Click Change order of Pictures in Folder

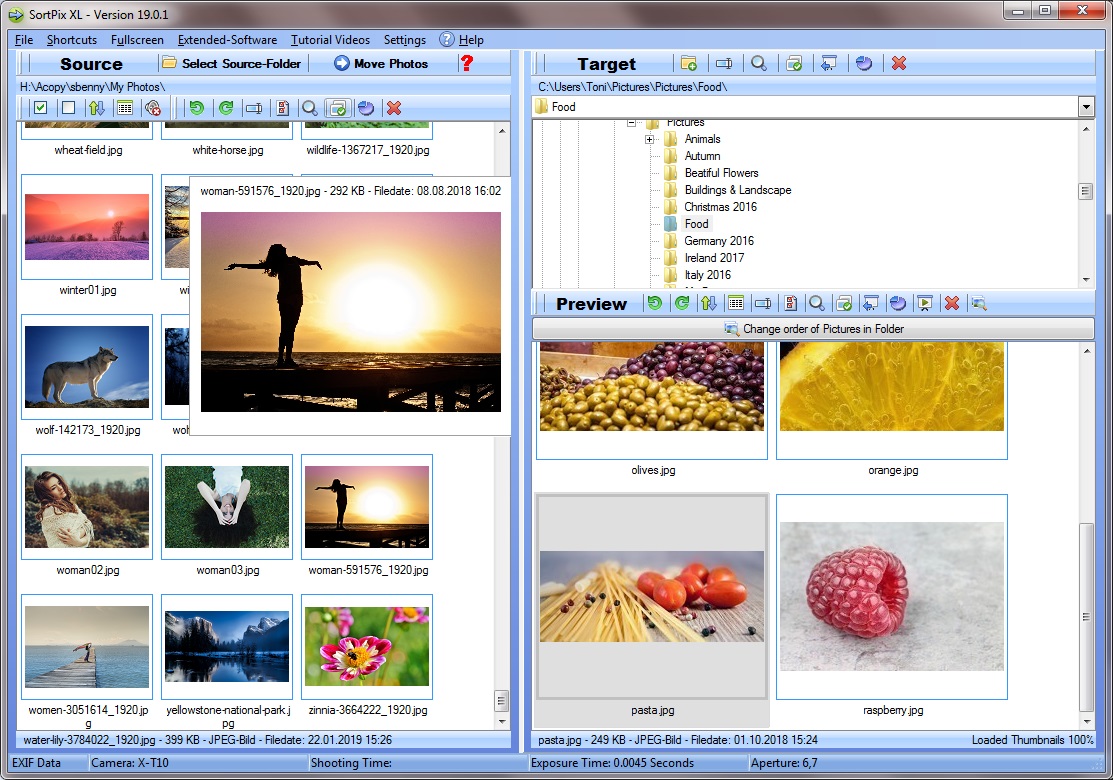(813, 329)
